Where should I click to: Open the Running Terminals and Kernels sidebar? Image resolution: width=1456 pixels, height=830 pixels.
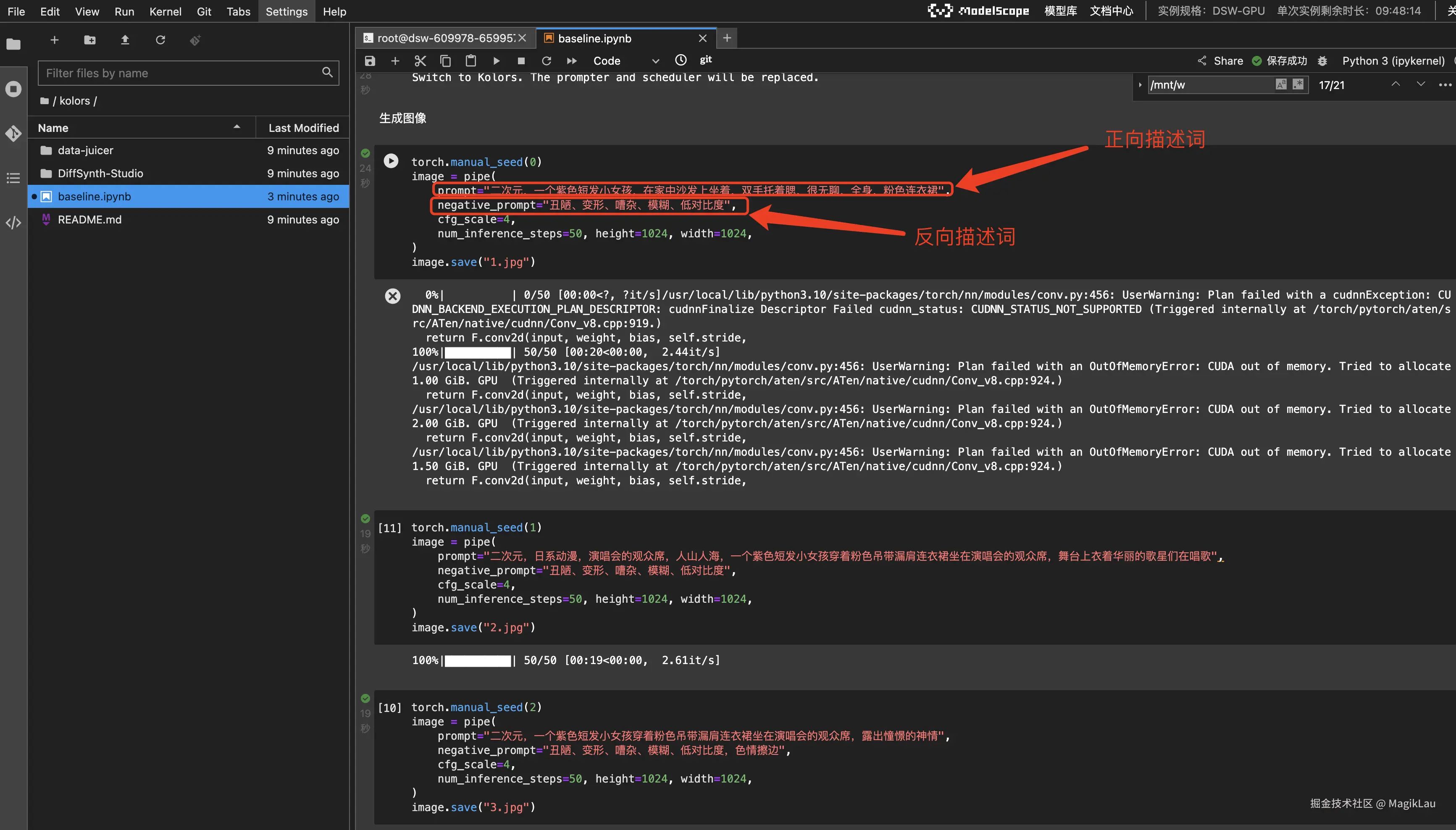(x=13, y=89)
